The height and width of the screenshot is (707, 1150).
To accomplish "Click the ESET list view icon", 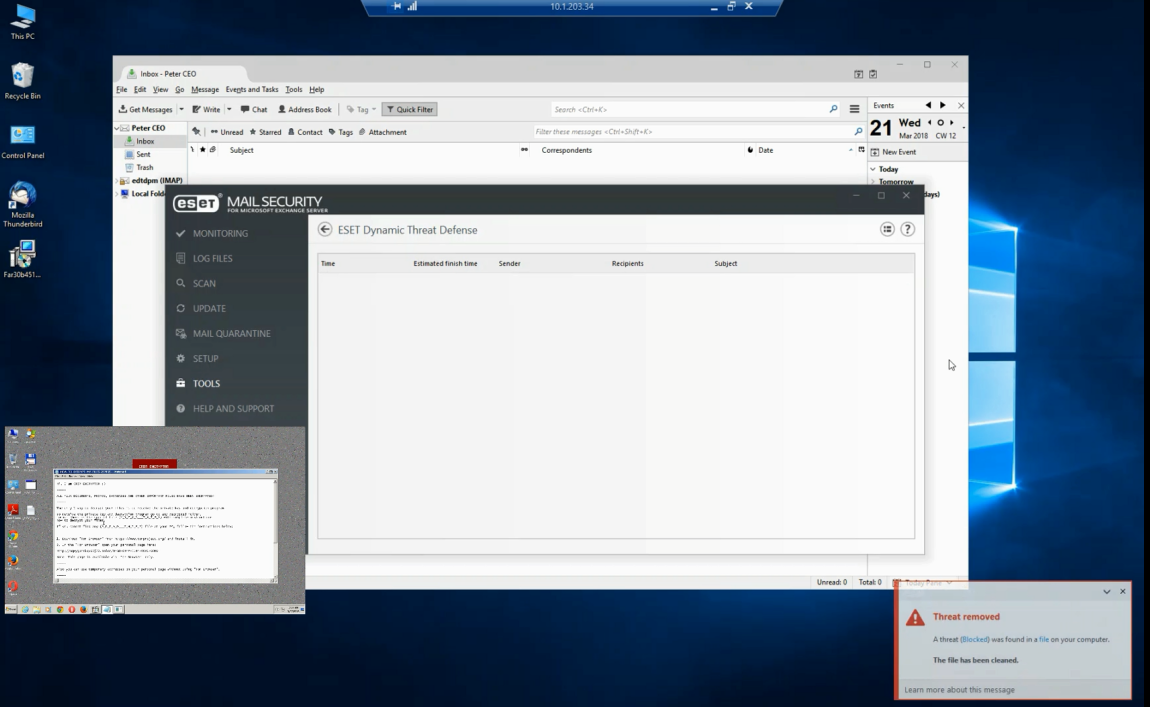I will point(887,229).
